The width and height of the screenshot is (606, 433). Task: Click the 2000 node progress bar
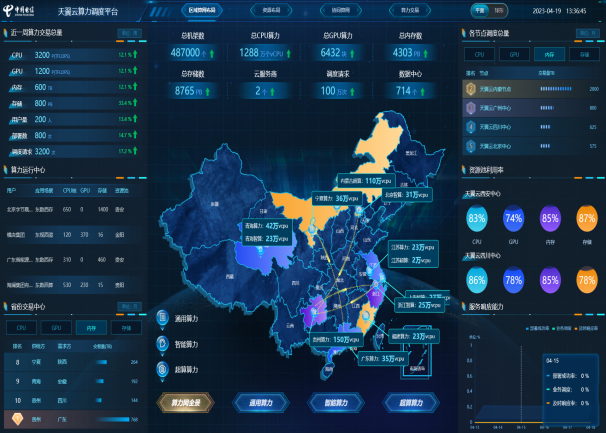click(x=556, y=89)
